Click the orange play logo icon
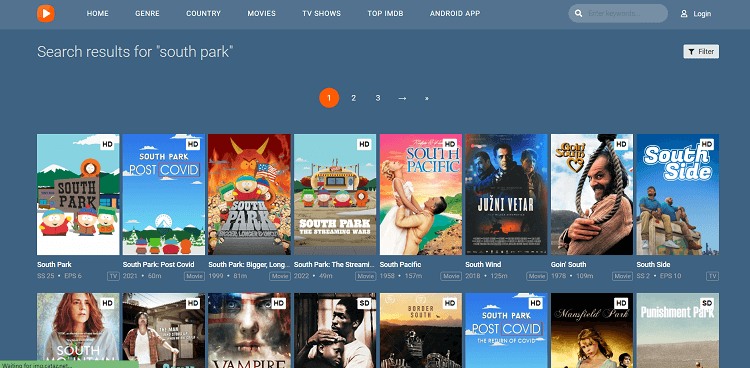This screenshot has height=368, width=750. coord(46,13)
